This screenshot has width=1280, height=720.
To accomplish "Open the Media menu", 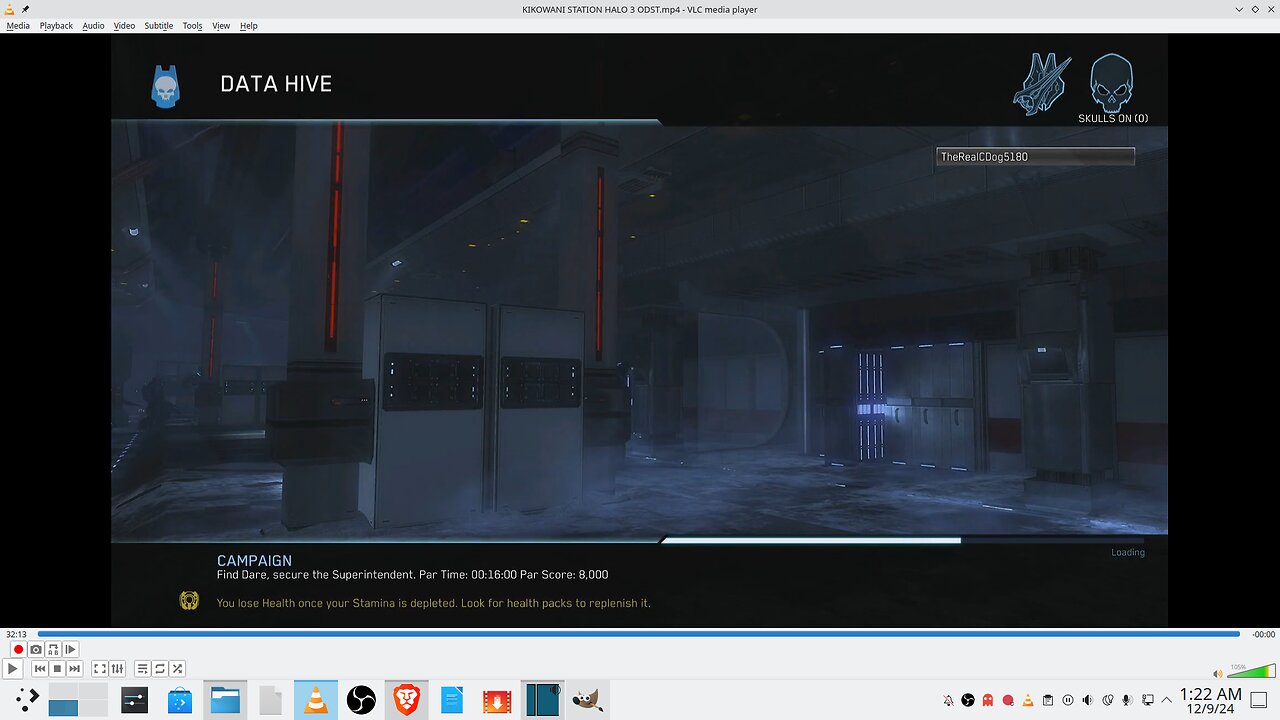I will point(18,25).
